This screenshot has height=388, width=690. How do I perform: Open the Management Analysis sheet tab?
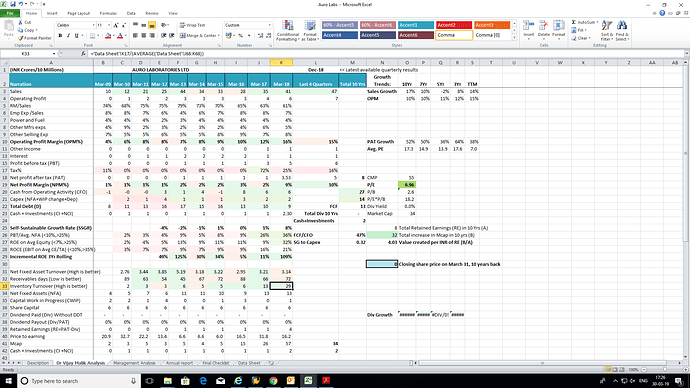click(134, 363)
